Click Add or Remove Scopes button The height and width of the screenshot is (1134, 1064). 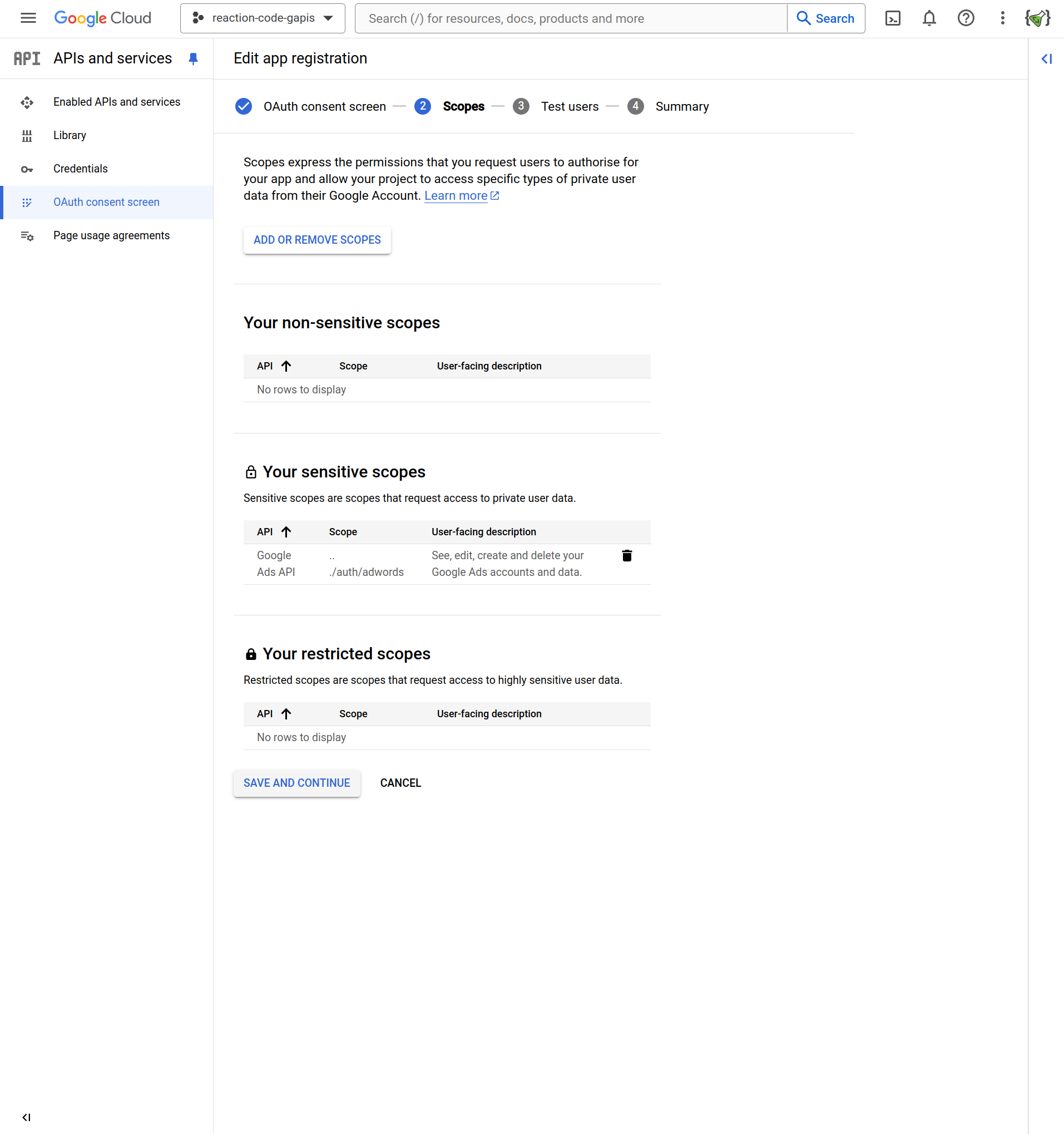317,240
